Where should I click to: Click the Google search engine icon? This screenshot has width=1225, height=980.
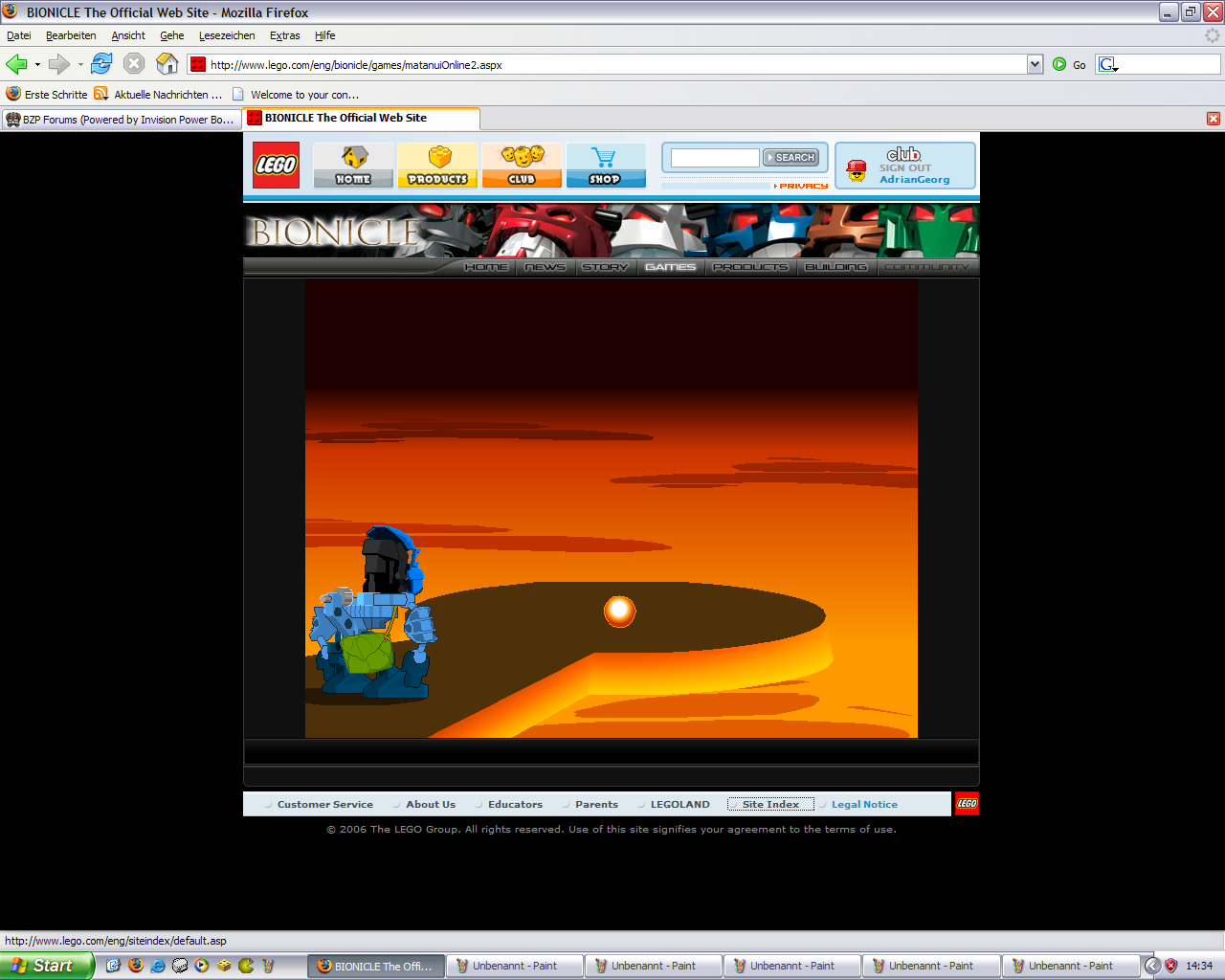coord(1108,64)
